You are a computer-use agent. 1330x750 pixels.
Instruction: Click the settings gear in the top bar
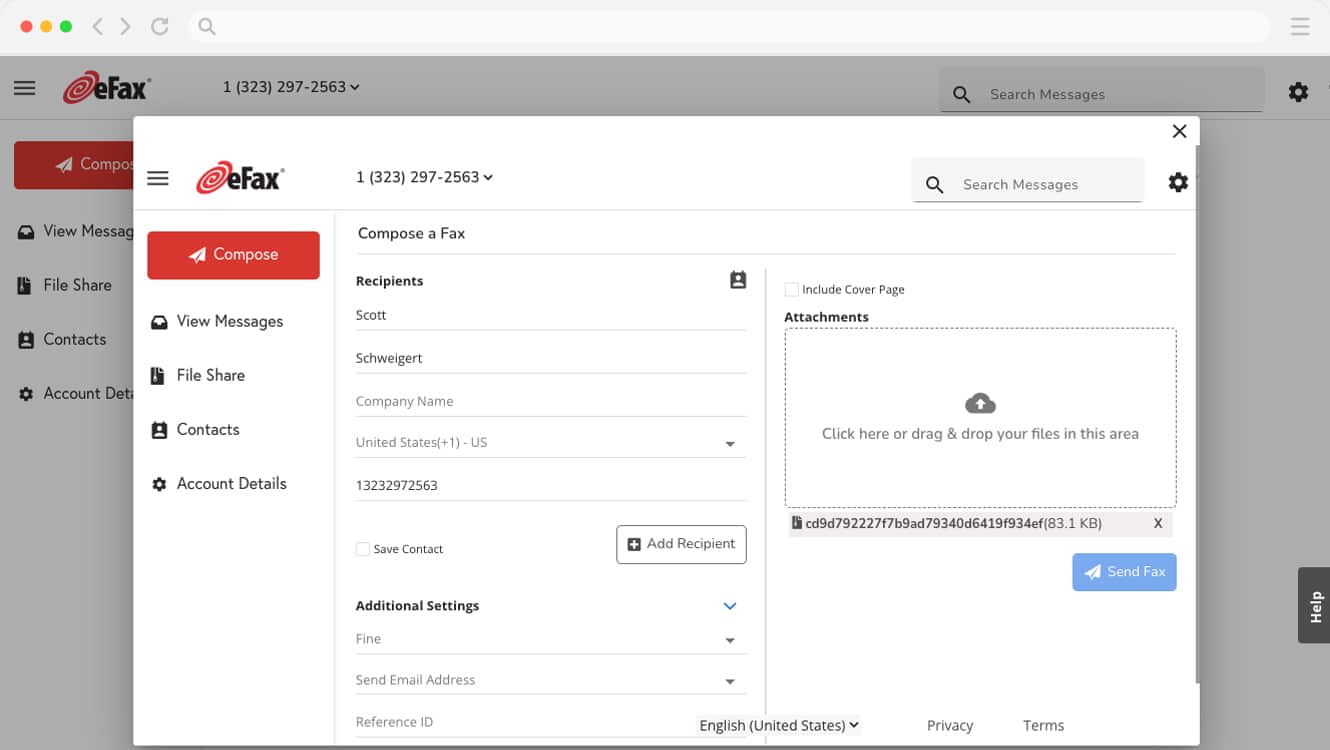pyautogui.click(x=1178, y=183)
